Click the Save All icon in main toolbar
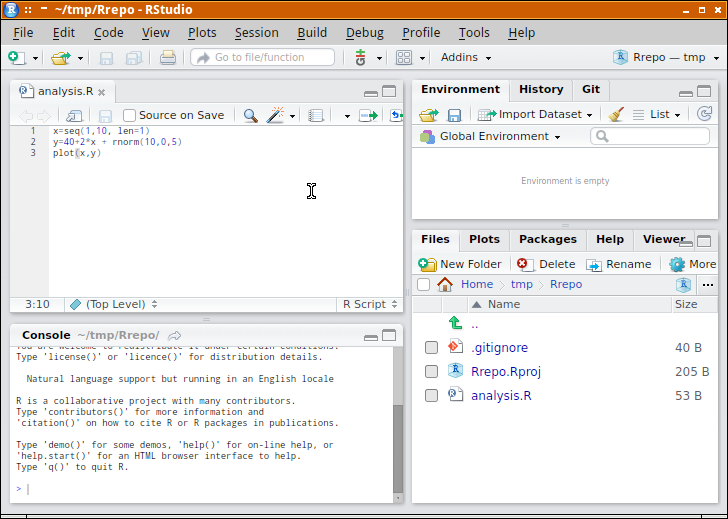 [x=134, y=58]
